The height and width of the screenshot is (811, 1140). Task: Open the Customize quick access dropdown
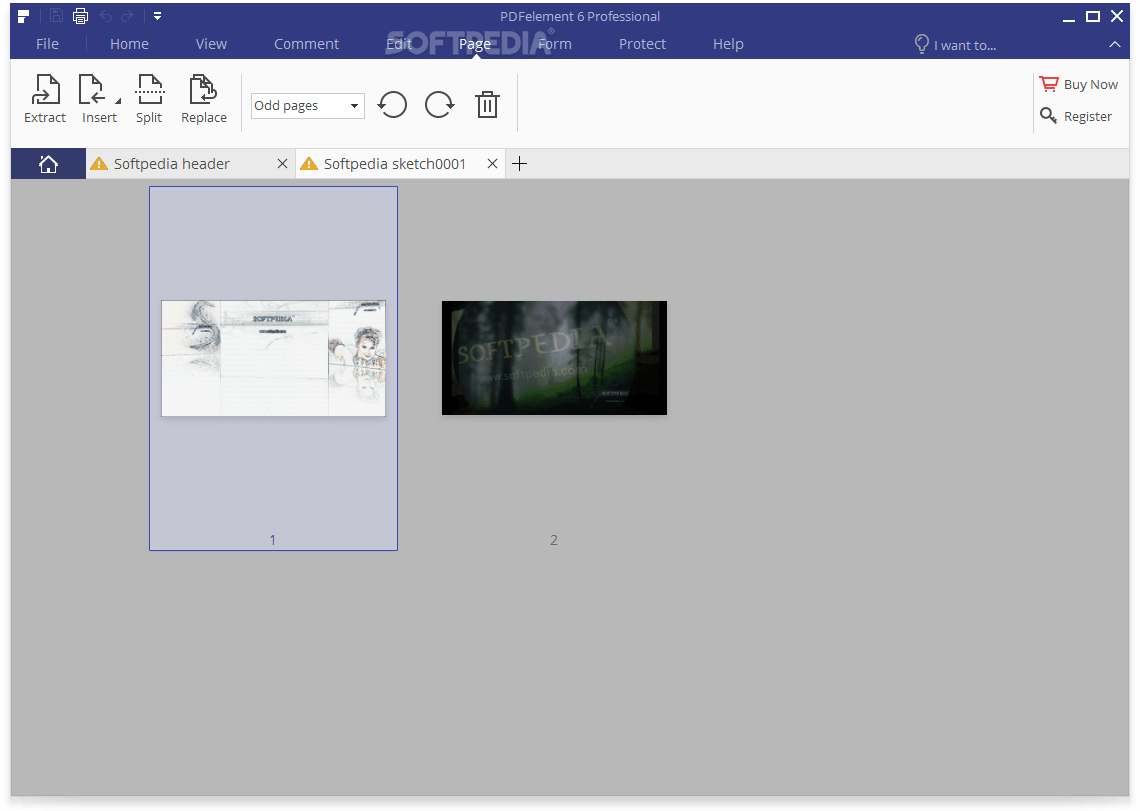157,16
